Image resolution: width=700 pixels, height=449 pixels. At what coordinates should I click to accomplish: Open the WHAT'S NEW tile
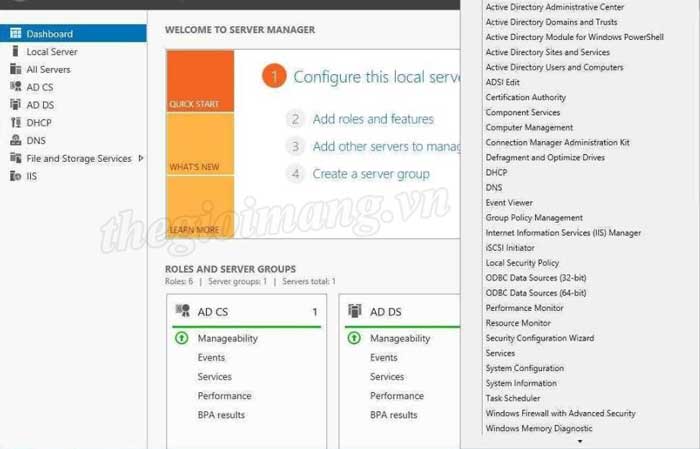[200, 144]
